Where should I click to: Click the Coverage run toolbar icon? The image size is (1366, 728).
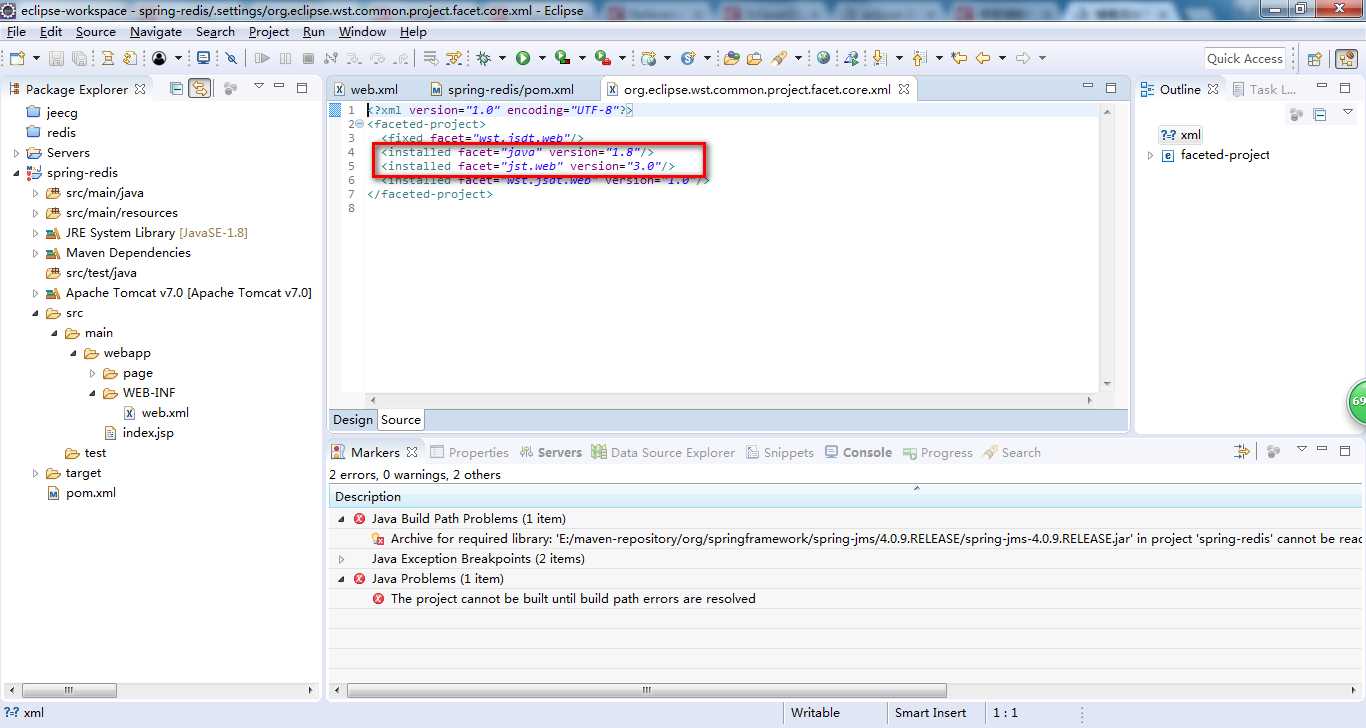pyautogui.click(x=562, y=58)
